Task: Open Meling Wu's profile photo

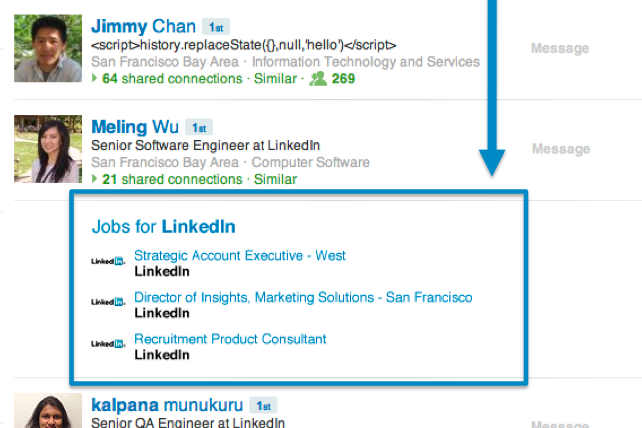Action: (48, 149)
